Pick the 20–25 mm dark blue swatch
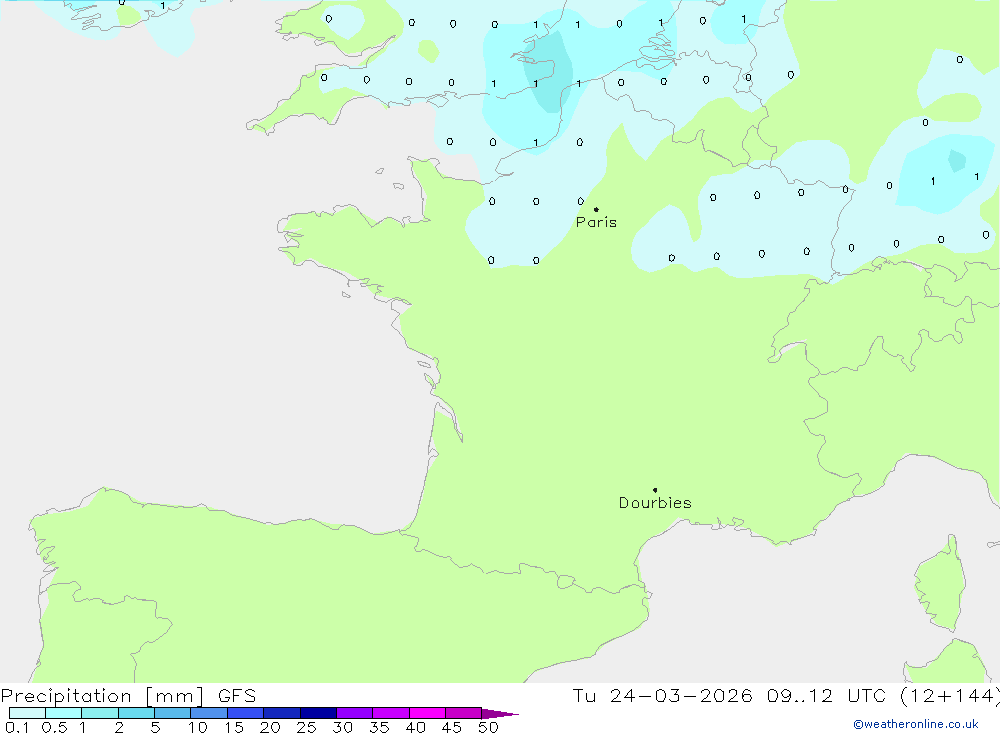 pos(281,713)
